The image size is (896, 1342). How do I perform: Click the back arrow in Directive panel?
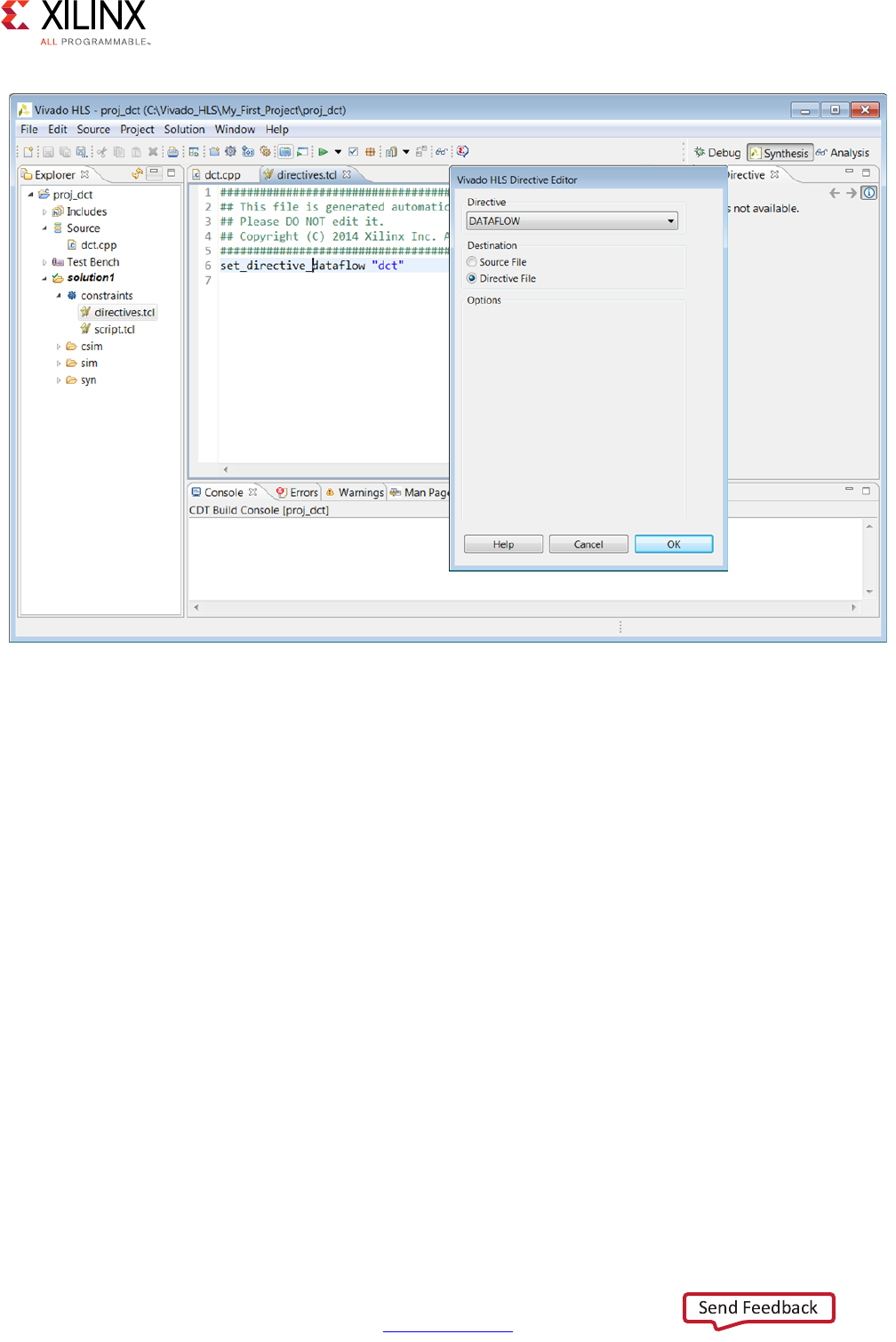click(x=834, y=193)
